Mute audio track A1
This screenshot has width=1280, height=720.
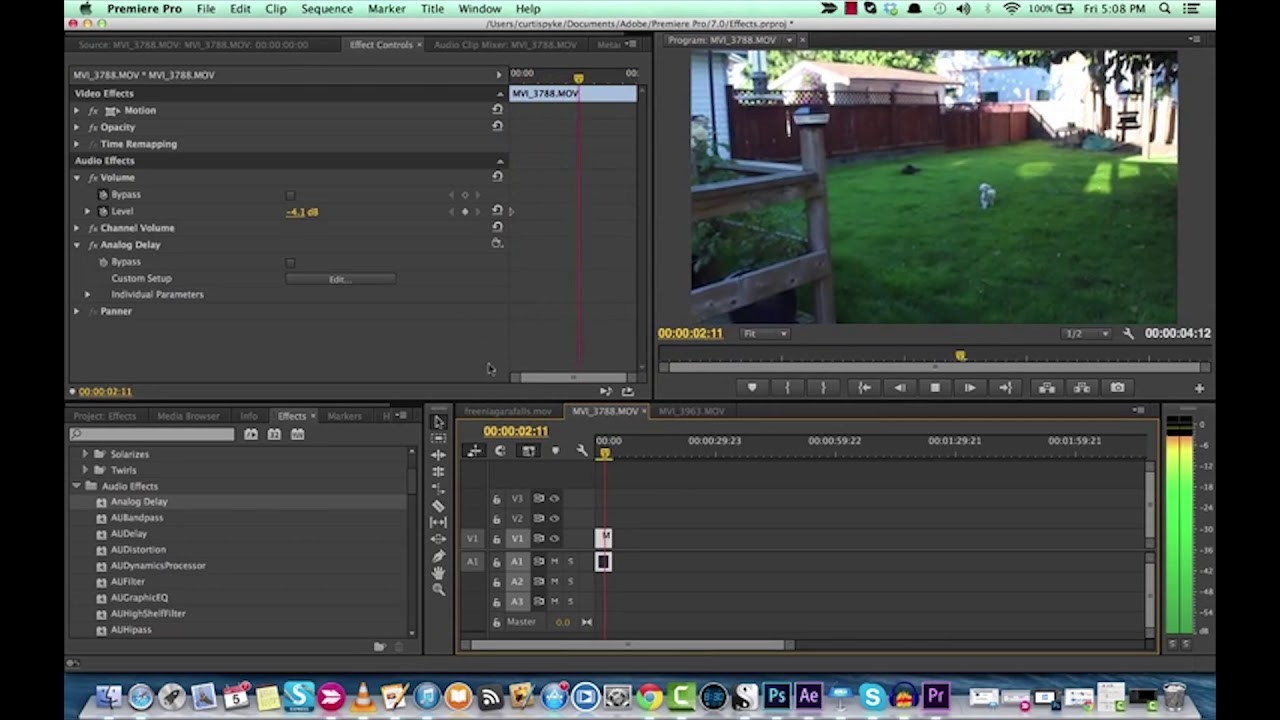point(554,561)
